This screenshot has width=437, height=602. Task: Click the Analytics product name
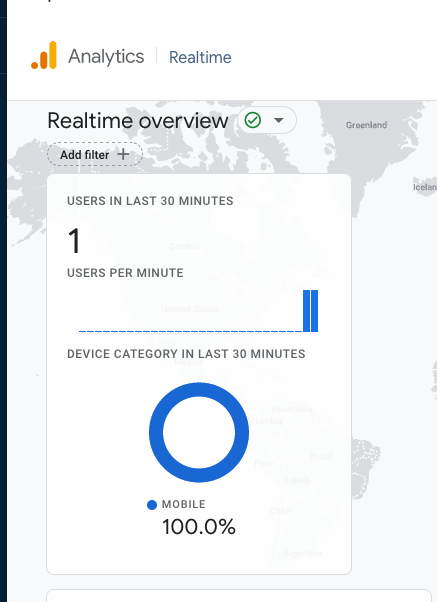[x=106, y=57]
